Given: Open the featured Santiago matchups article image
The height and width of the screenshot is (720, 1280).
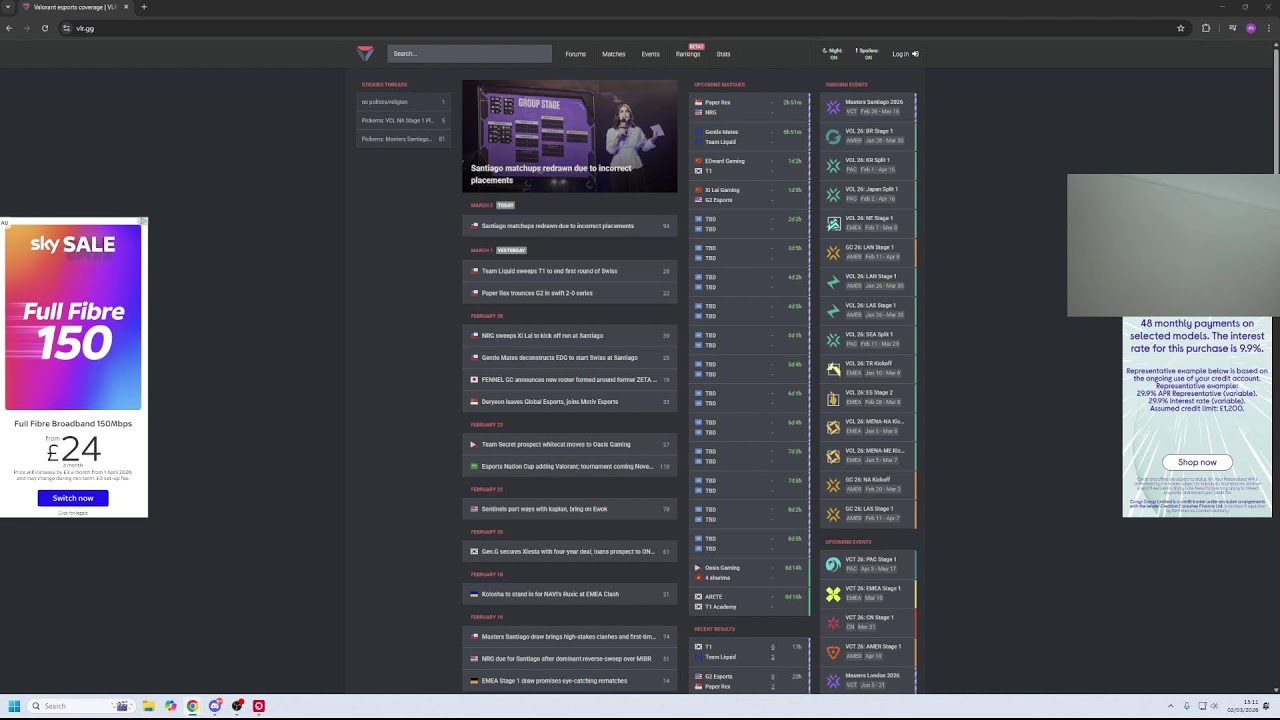Looking at the screenshot, I should click(x=569, y=136).
